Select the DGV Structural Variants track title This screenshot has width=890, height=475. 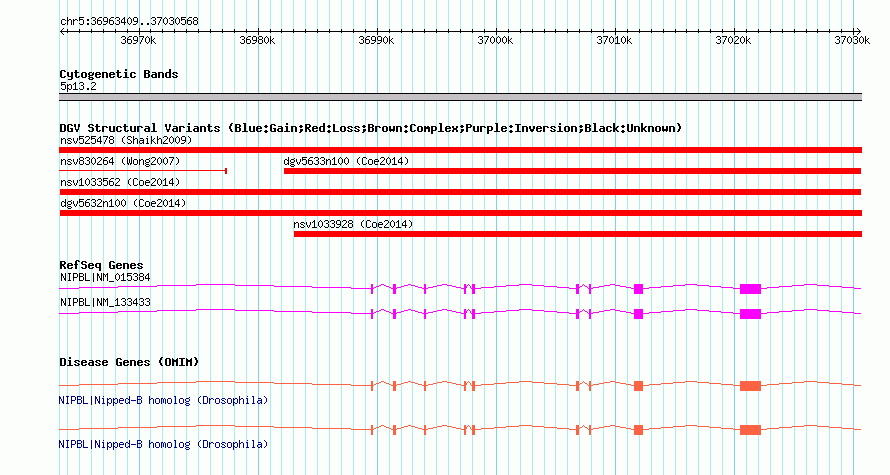point(371,128)
